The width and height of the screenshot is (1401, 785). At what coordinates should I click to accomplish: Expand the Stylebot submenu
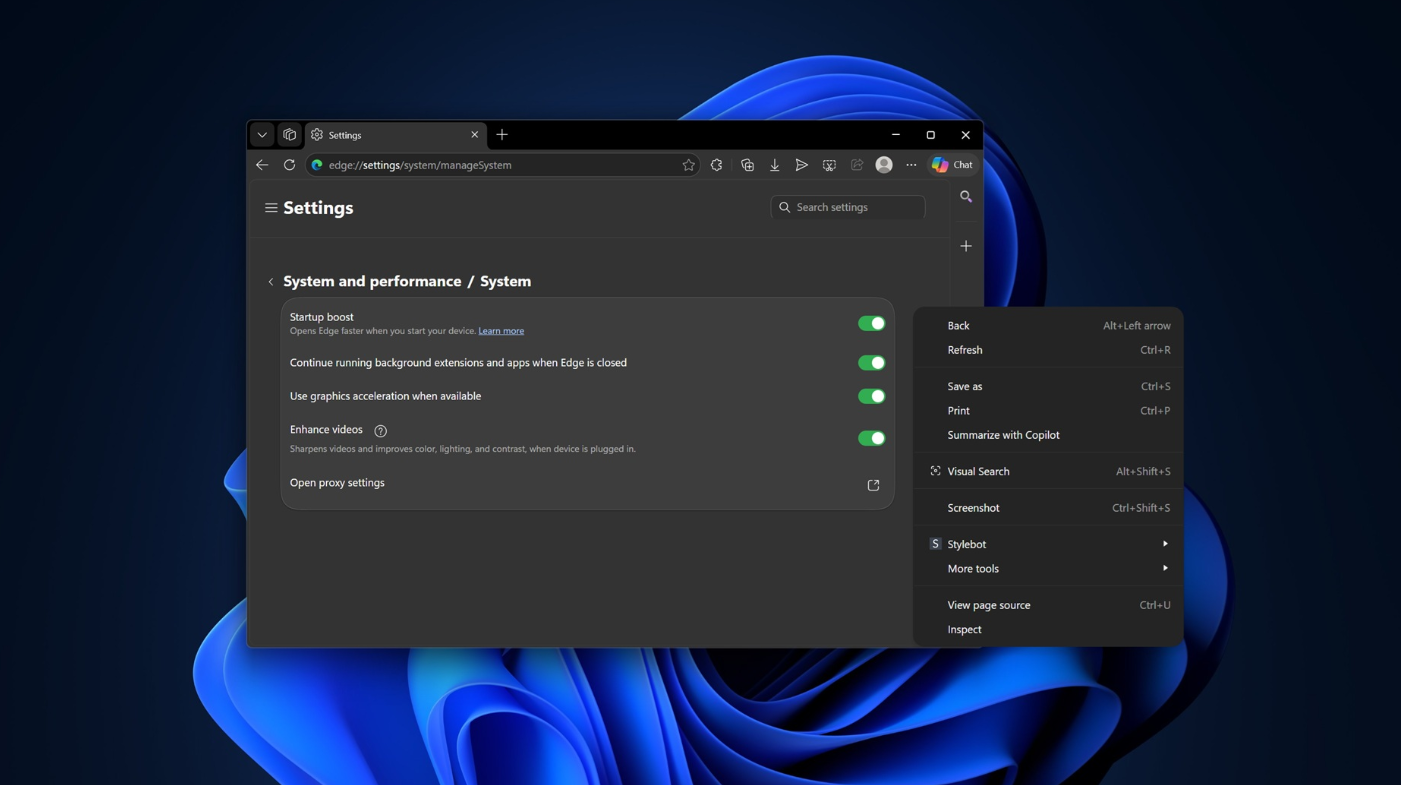point(1048,544)
